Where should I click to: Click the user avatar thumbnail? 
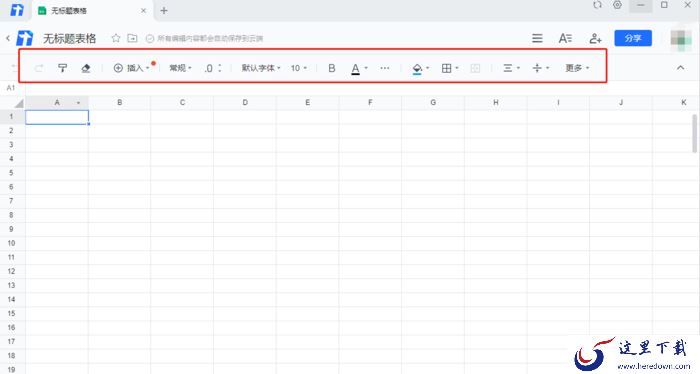pyautogui.click(x=681, y=38)
